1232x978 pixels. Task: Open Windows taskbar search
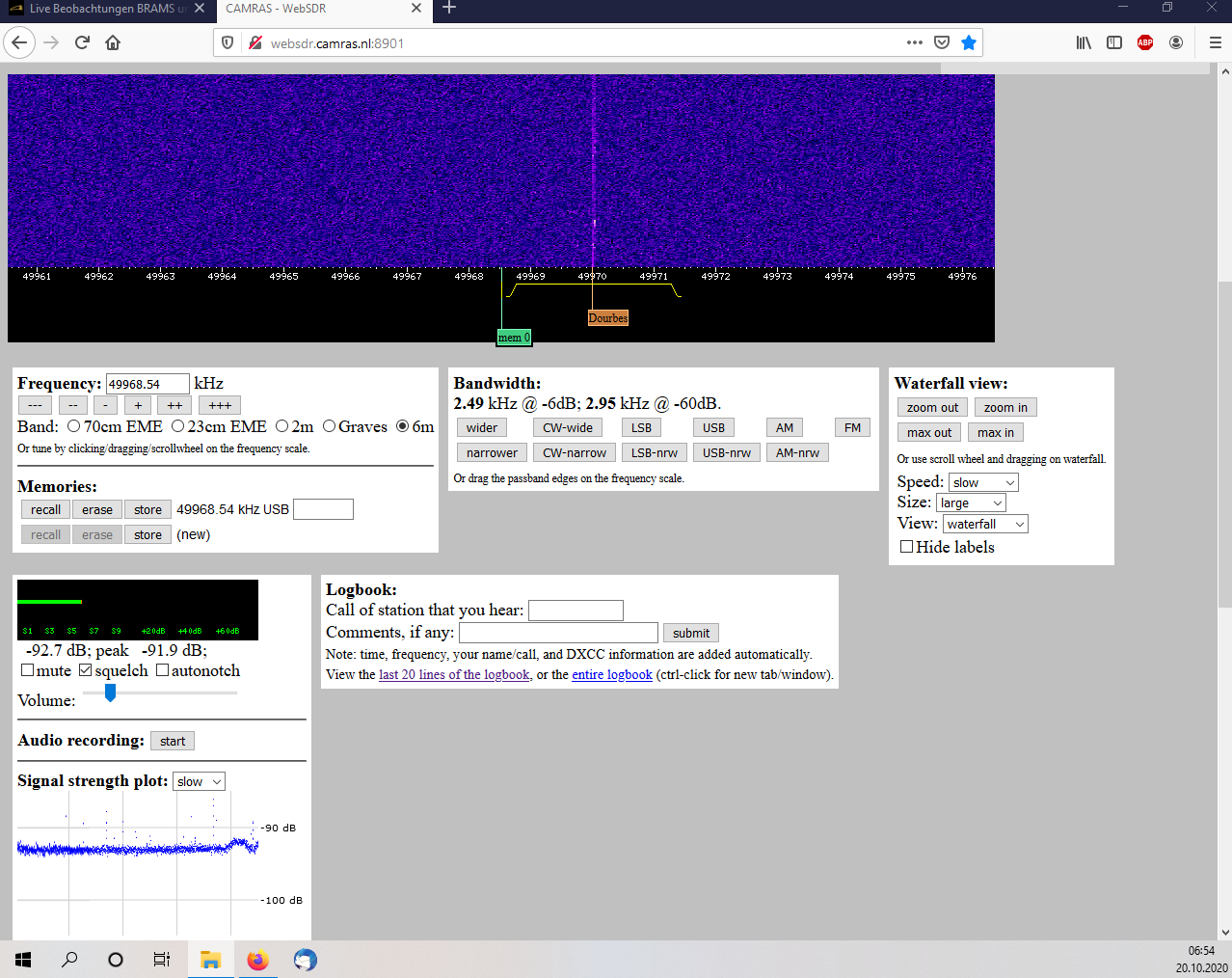click(69, 960)
